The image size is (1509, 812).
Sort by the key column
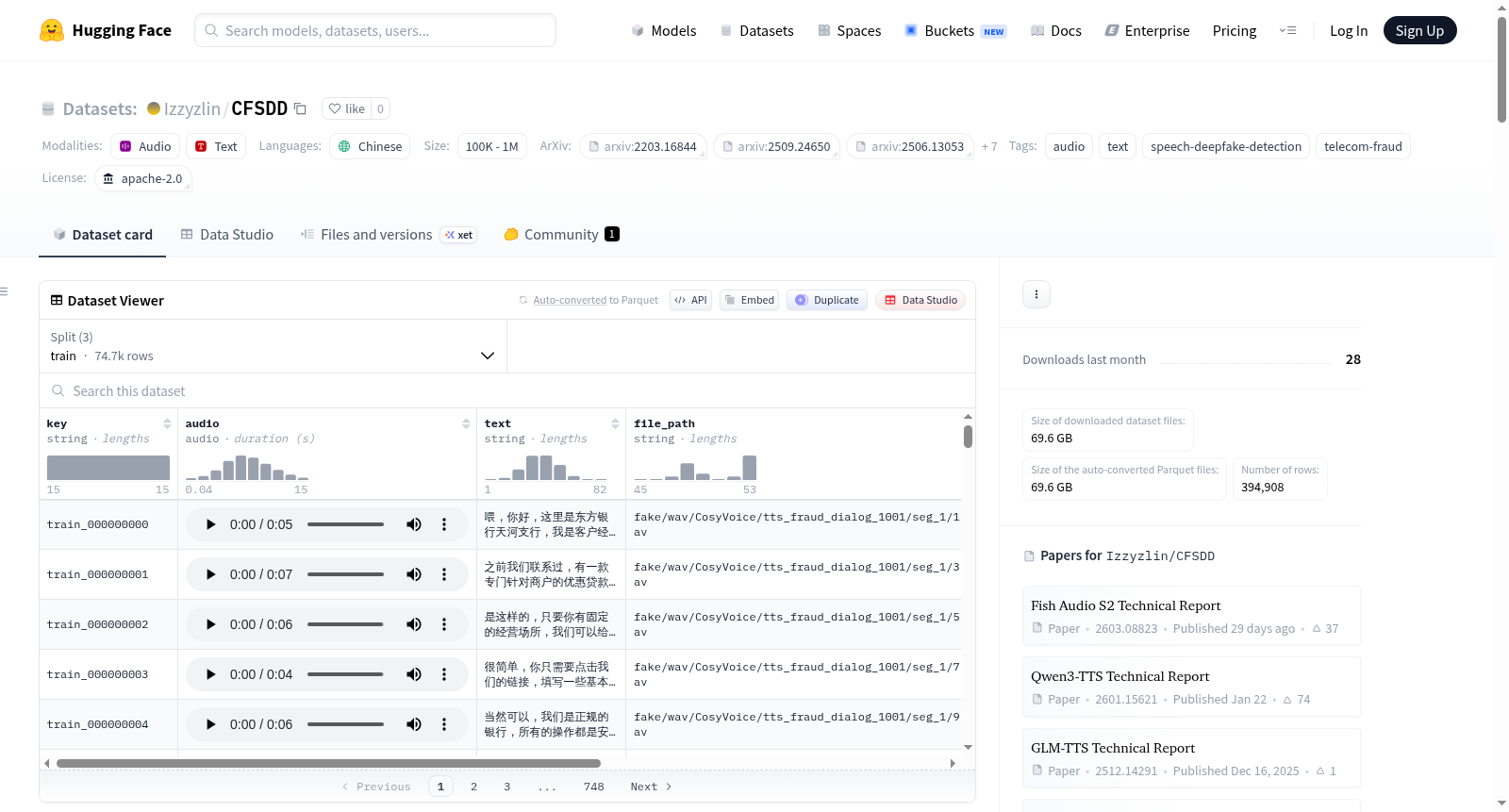point(167,423)
